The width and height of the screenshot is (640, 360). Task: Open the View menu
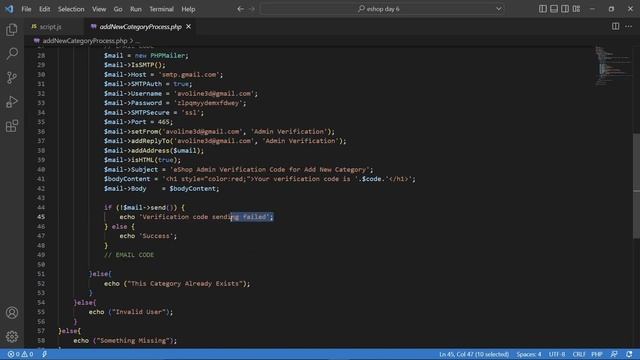pyautogui.click(x=99, y=9)
